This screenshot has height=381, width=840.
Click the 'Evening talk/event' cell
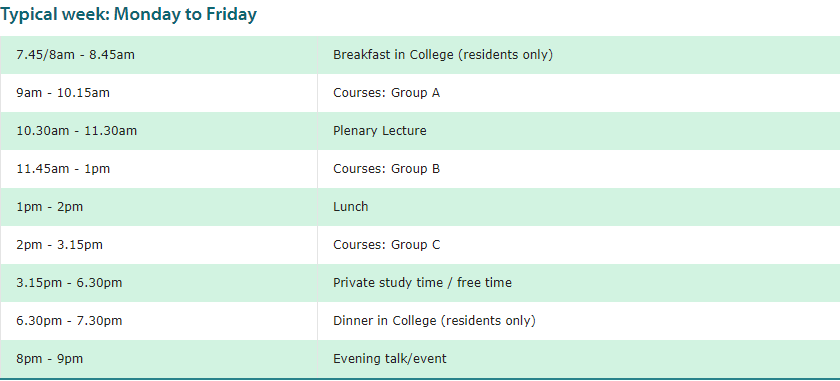tap(579, 359)
